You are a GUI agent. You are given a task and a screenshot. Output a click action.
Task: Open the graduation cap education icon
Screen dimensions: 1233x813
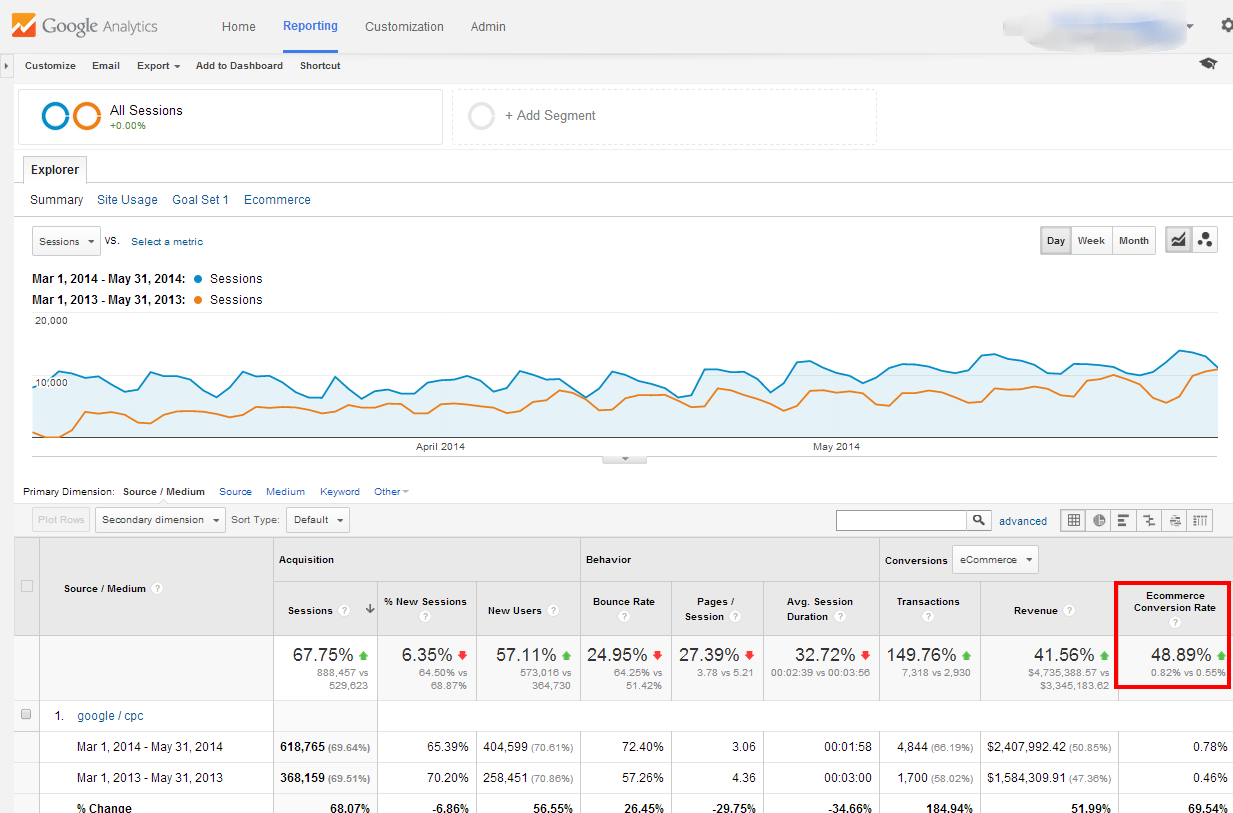pos(1208,64)
